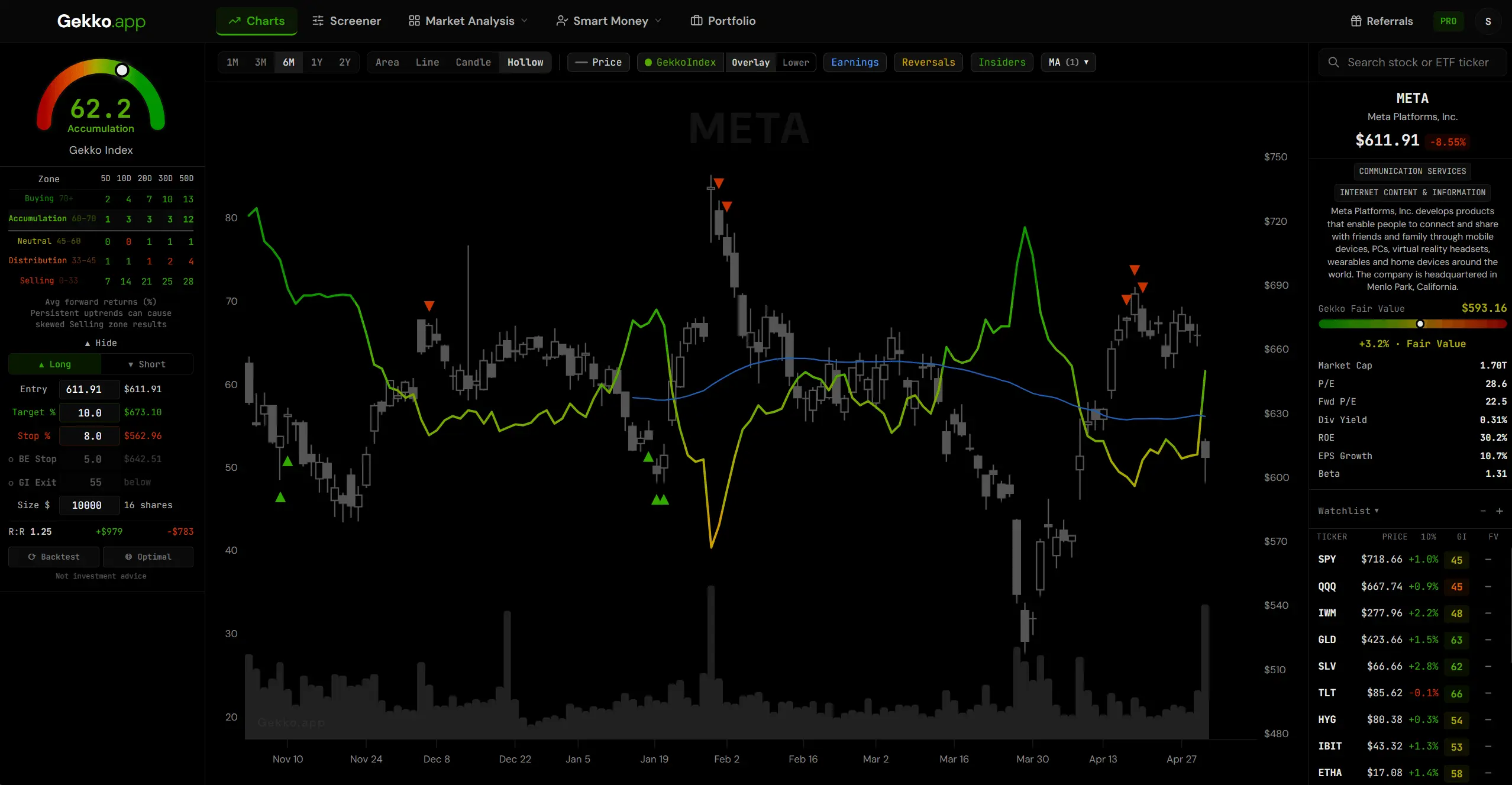Switch chart style to Candle
Screen dimensions: 1512x785
tap(473, 62)
